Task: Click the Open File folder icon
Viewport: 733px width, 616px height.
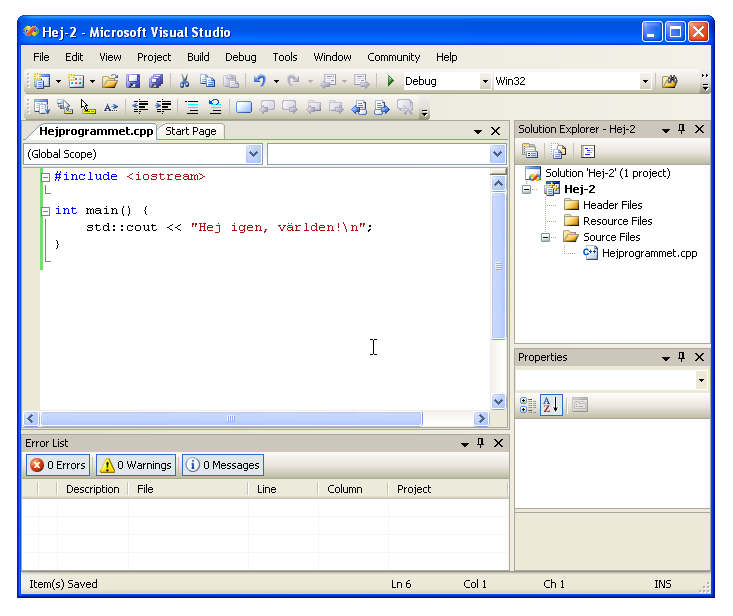Action: (x=110, y=81)
